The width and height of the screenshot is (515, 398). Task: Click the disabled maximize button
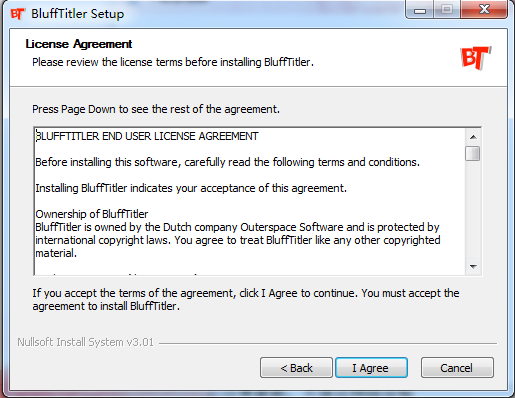click(447, 10)
